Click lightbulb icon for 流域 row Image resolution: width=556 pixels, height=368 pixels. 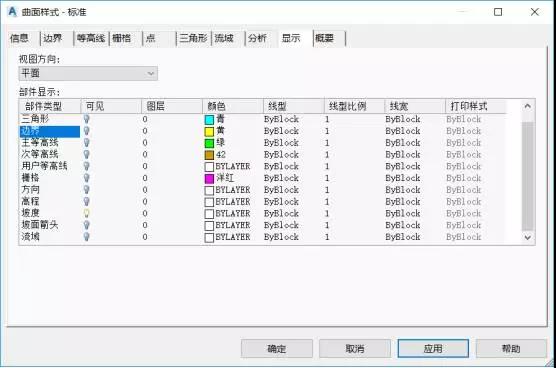click(87, 237)
